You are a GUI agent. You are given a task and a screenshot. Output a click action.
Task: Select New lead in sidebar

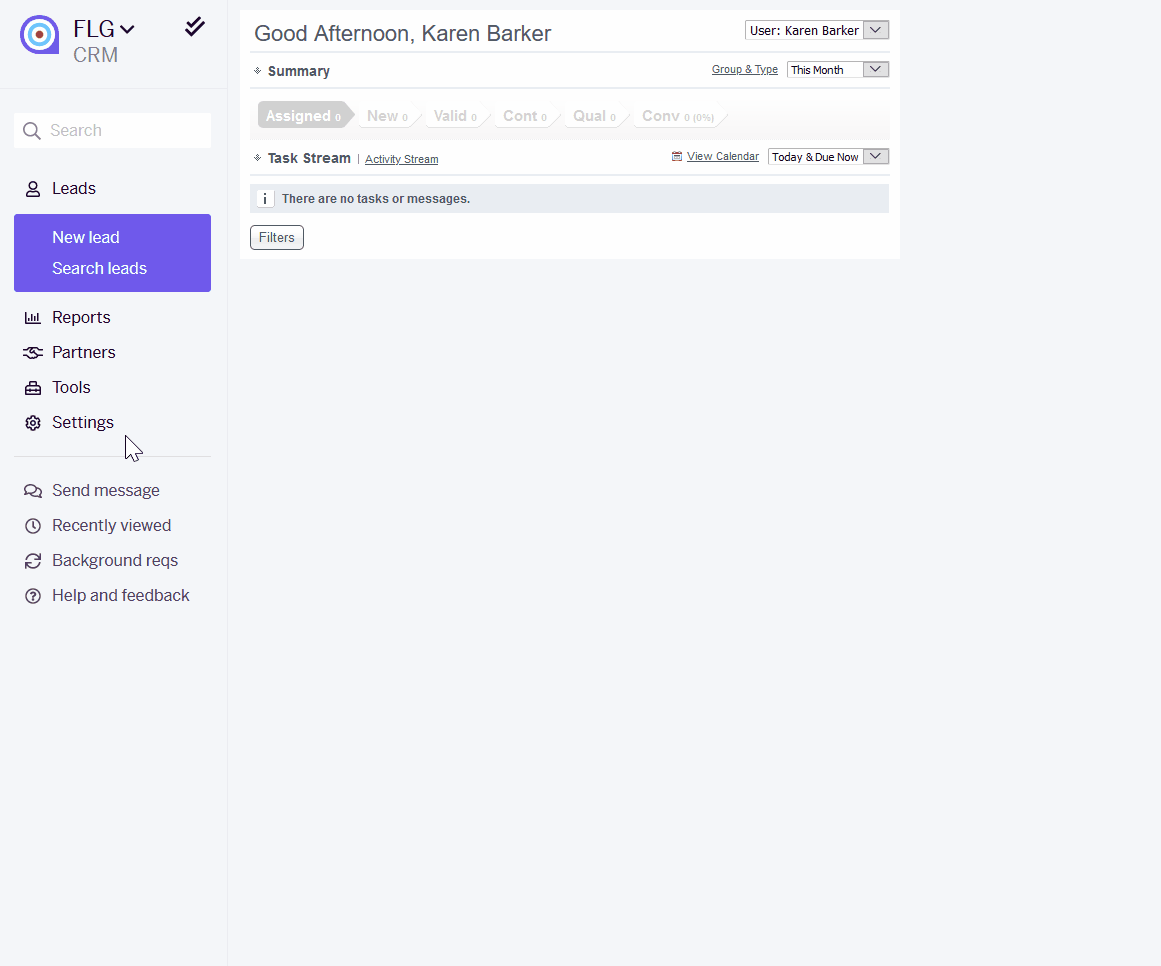(x=86, y=238)
